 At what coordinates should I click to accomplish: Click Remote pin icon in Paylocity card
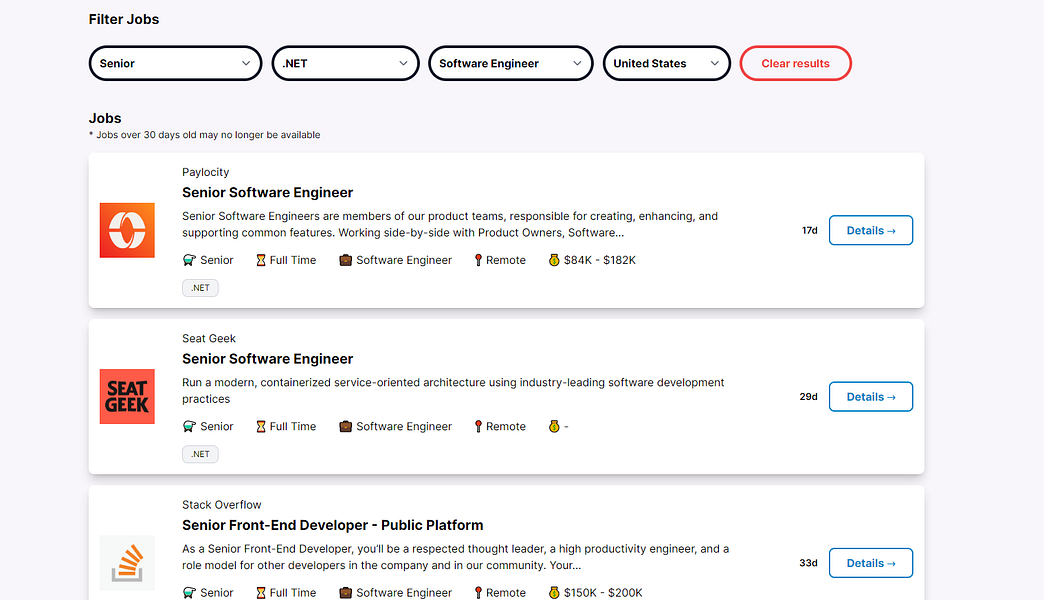click(478, 260)
